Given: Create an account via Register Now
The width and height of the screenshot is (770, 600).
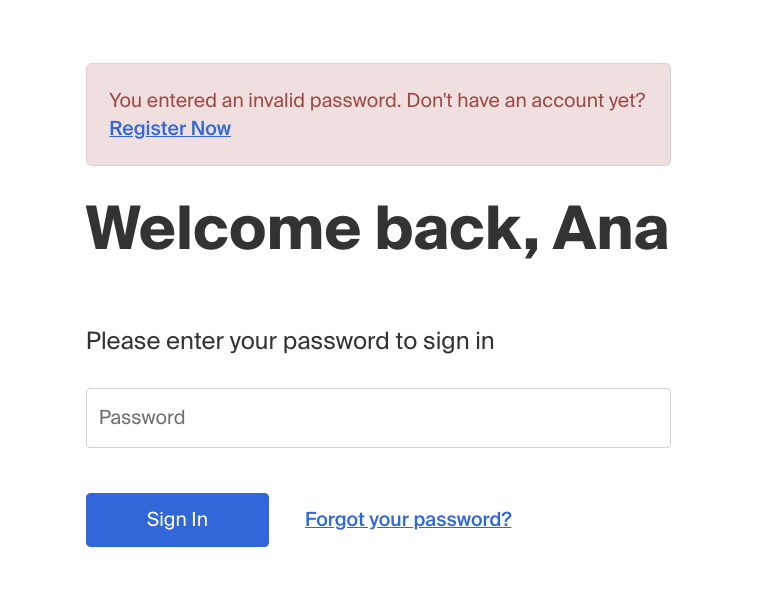Looking at the screenshot, I should (170, 128).
